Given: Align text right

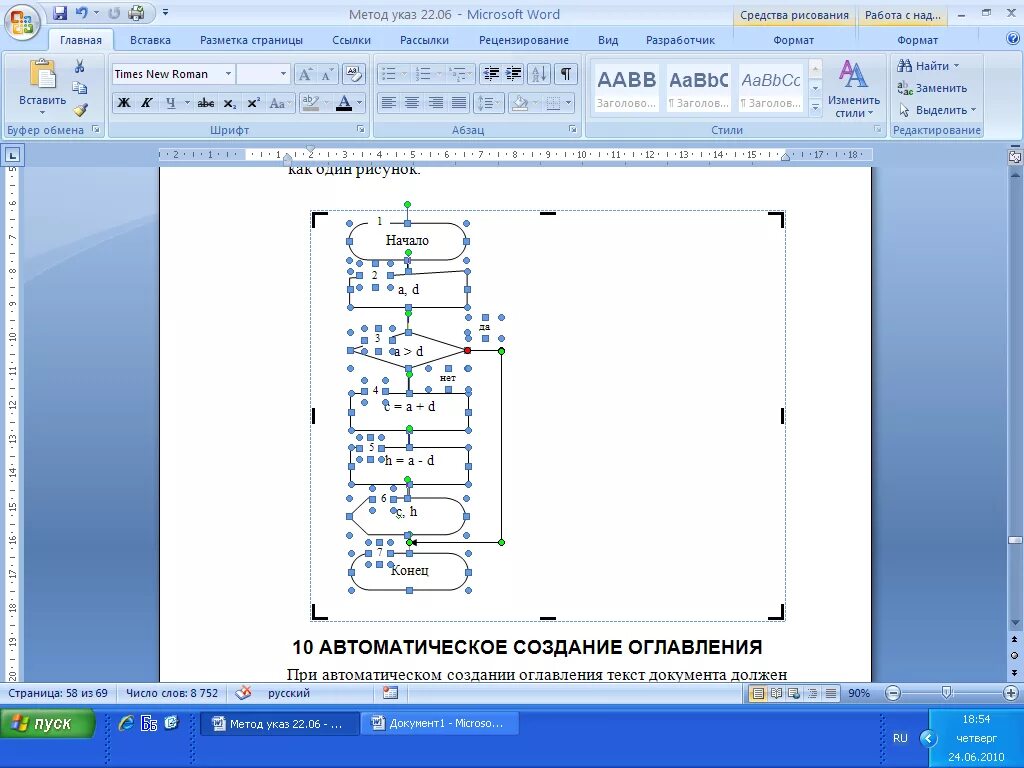Looking at the screenshot, I should [x=435, y=103].
